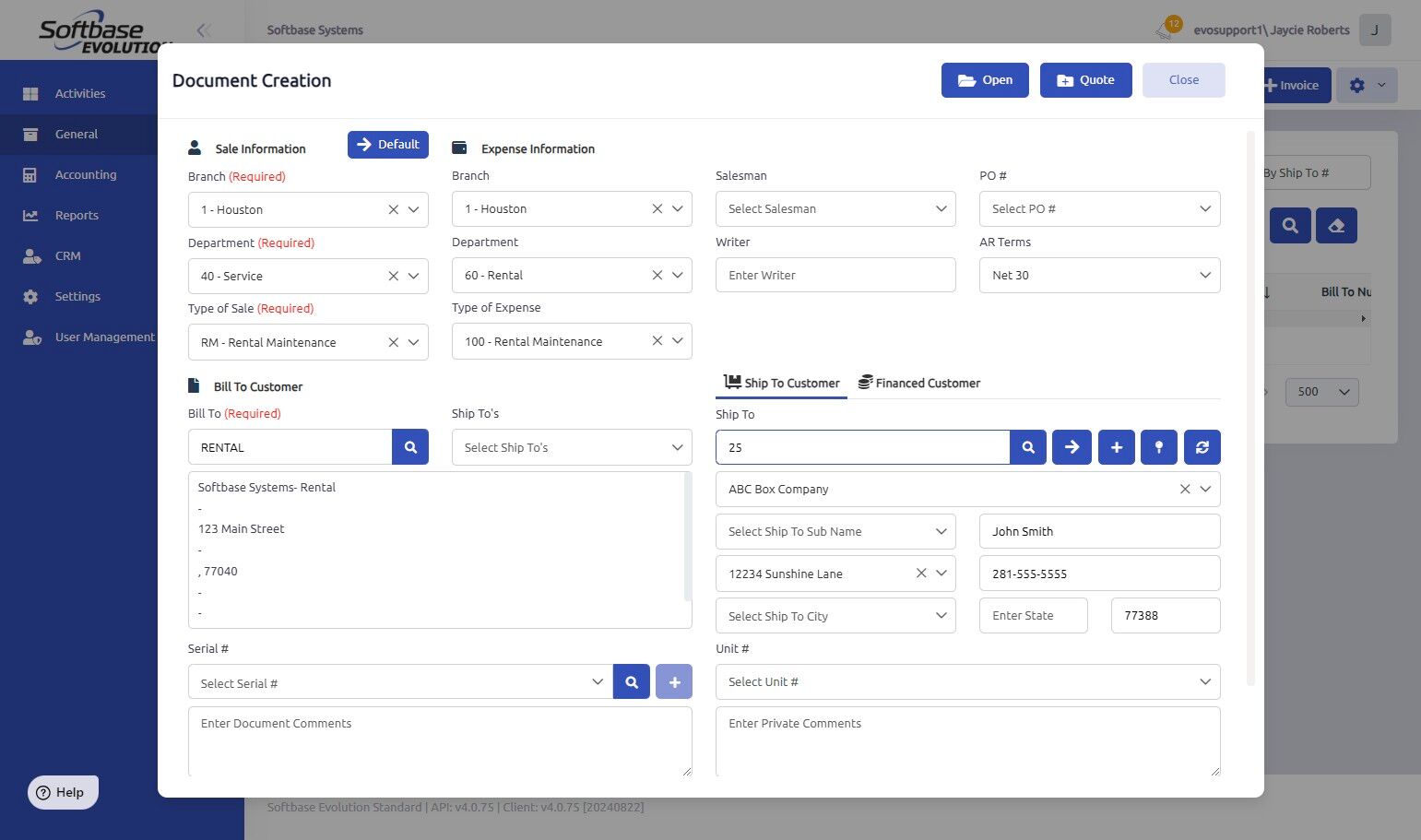This screenshot has height=840, width=1421.
Task: Click the Ship To plus add button
Action: pyautogui.click(x=1116, y=447)
